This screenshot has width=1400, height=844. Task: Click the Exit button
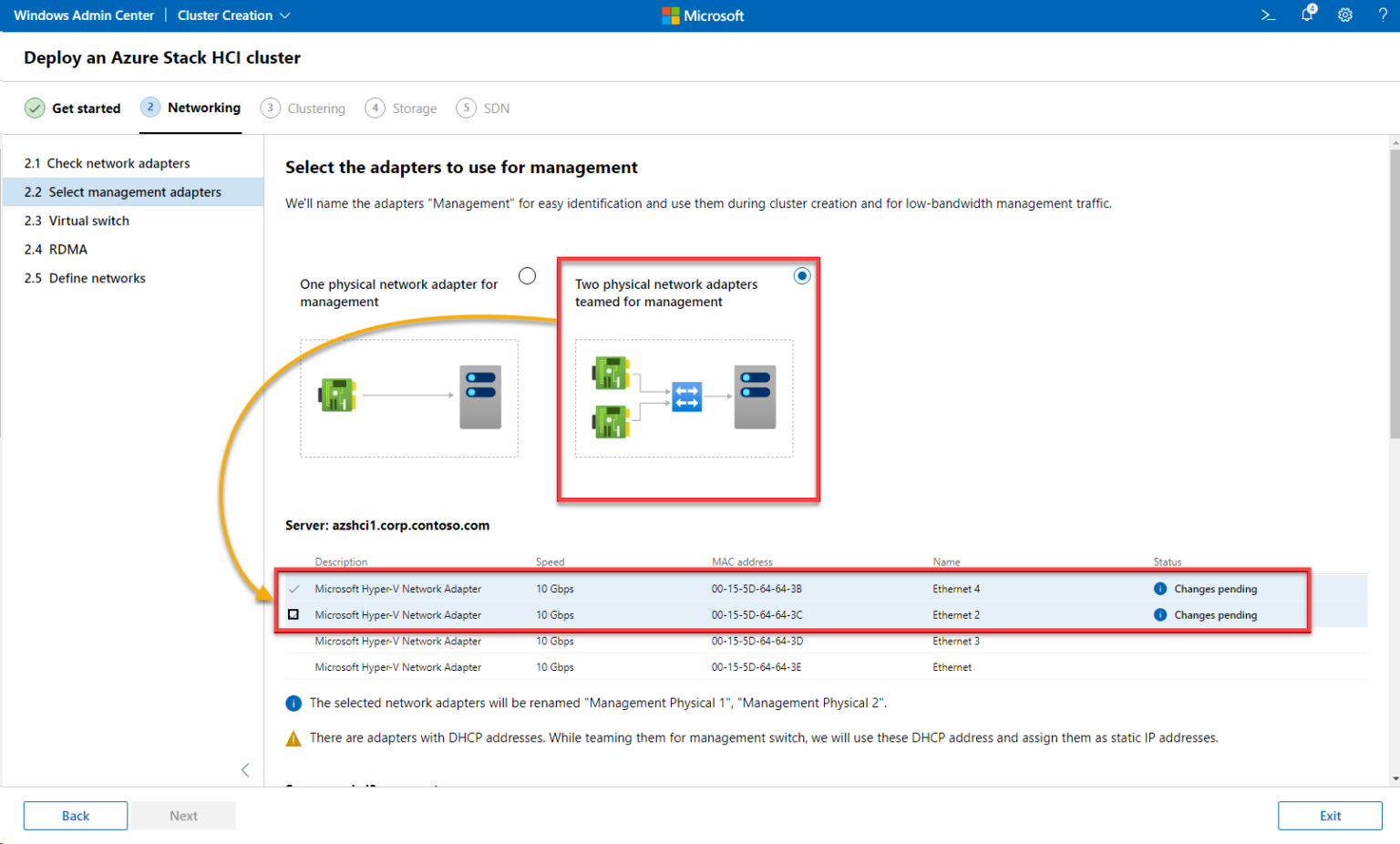pyautogui.click(x=1330, y=815)
